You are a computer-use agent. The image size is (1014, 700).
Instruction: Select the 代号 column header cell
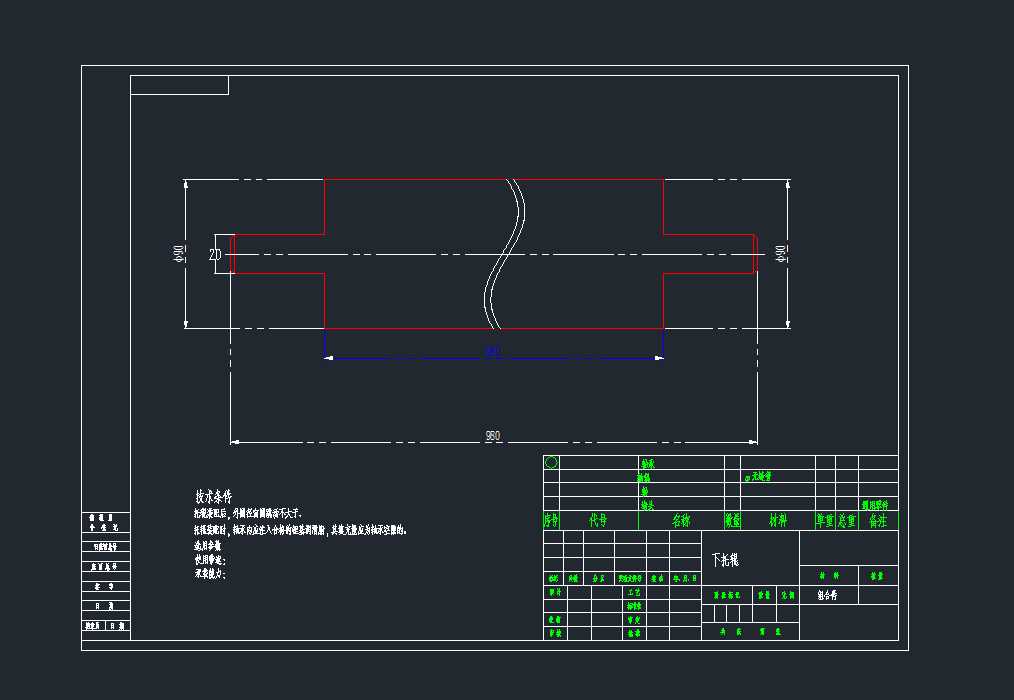598,521
